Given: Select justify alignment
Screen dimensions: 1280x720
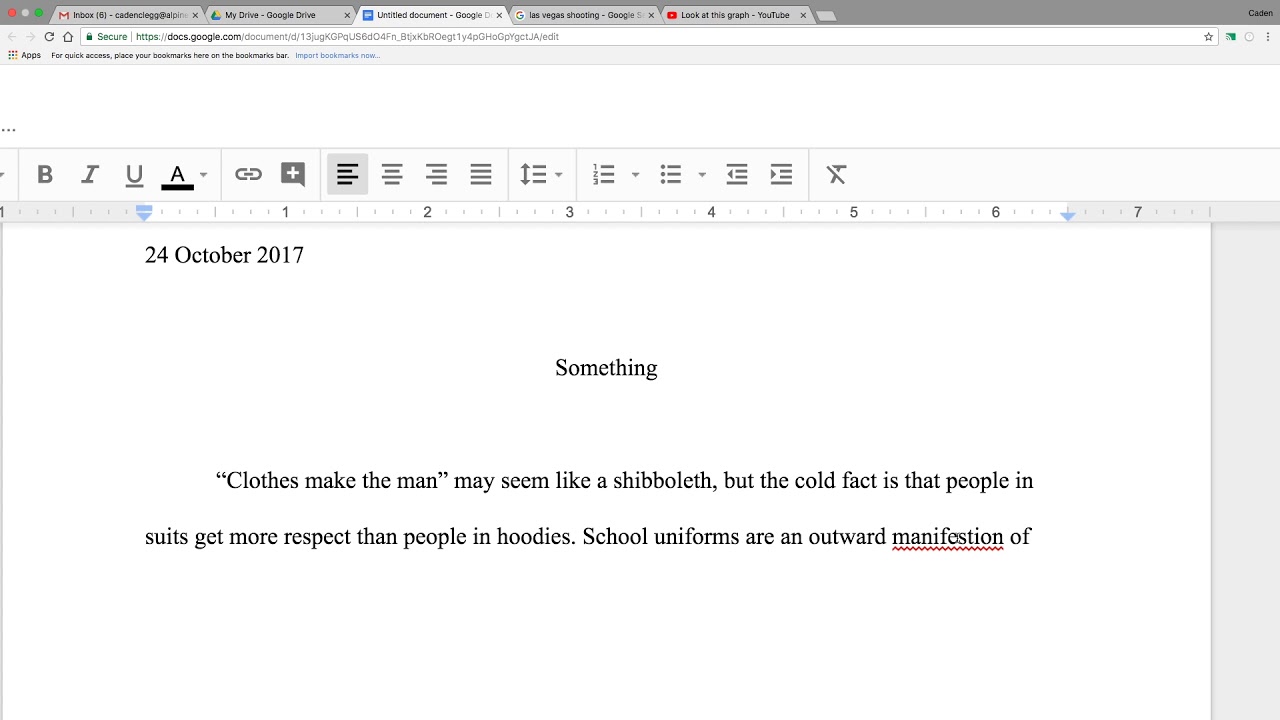Looking at the screenshot, I should pos(481,175).
